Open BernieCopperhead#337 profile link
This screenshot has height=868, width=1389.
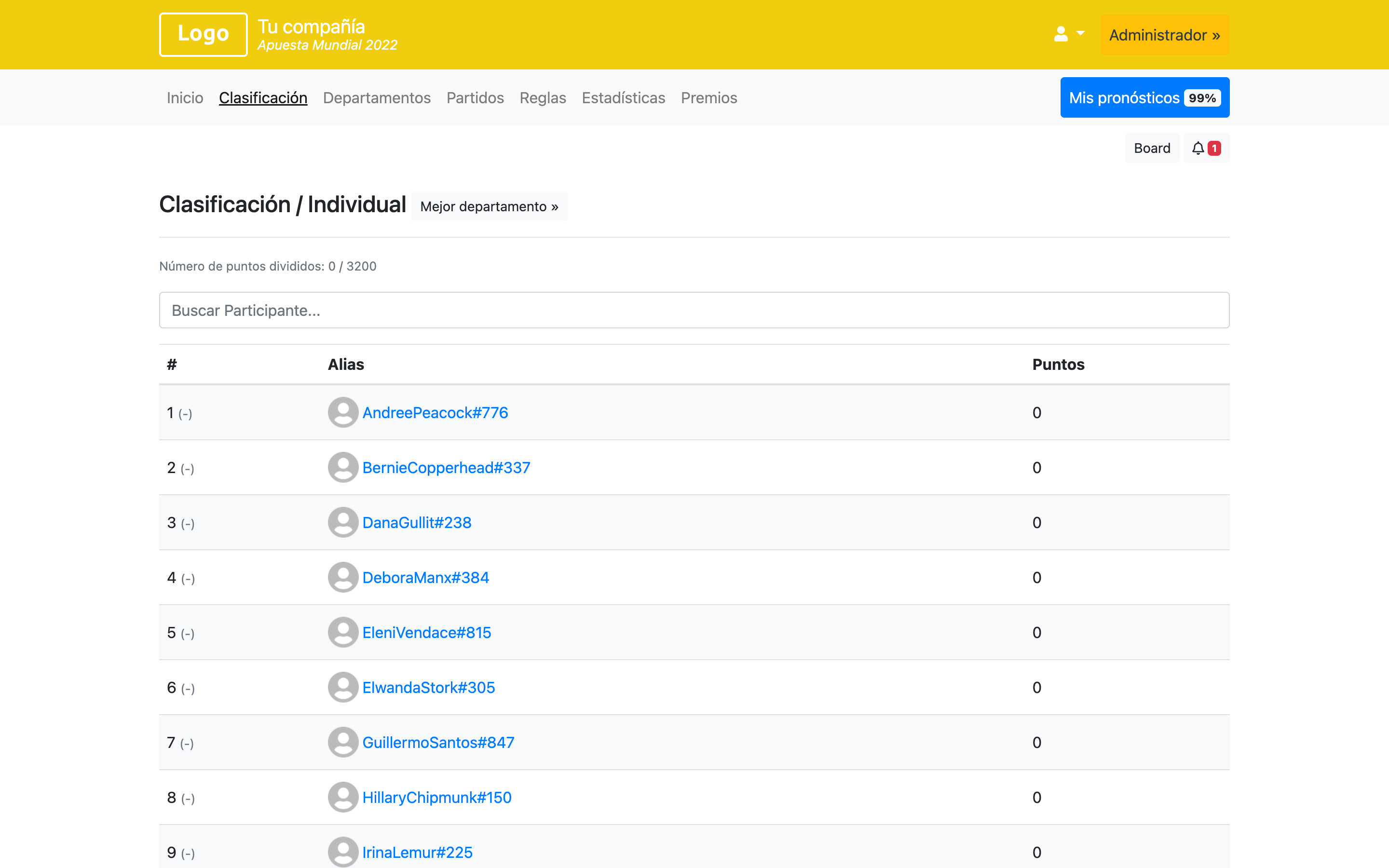coord(446,467)
